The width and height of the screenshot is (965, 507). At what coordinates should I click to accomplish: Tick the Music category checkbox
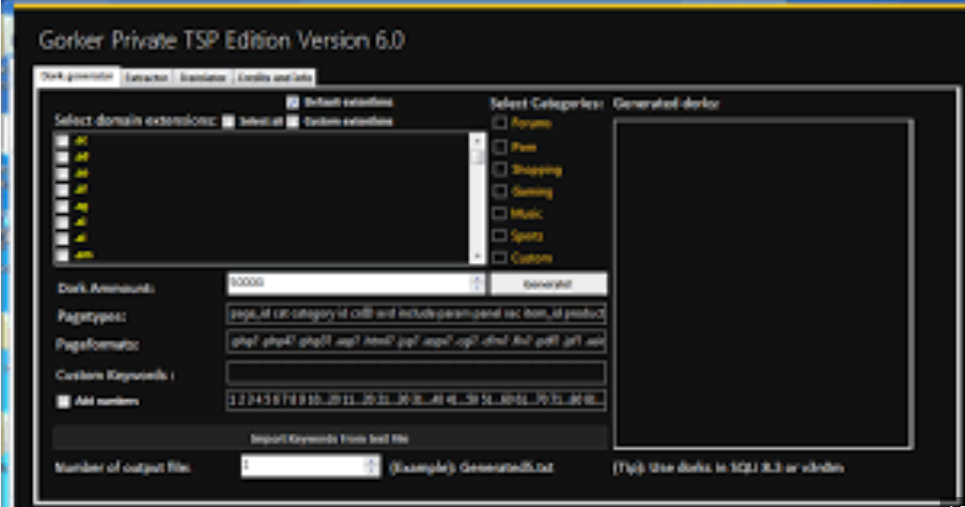coord(500,214)
